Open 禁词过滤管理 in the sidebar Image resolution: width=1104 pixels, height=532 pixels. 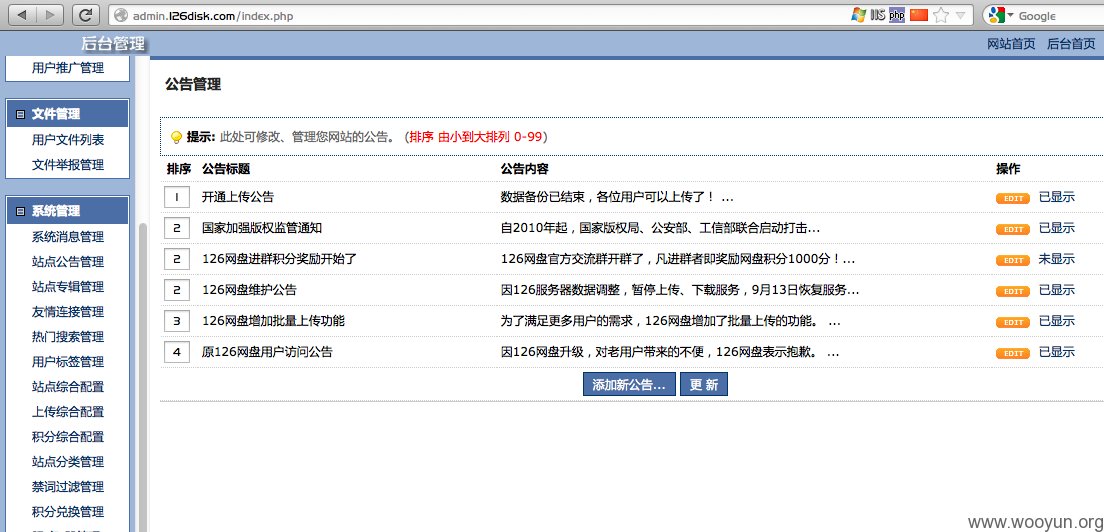point(68,486)
